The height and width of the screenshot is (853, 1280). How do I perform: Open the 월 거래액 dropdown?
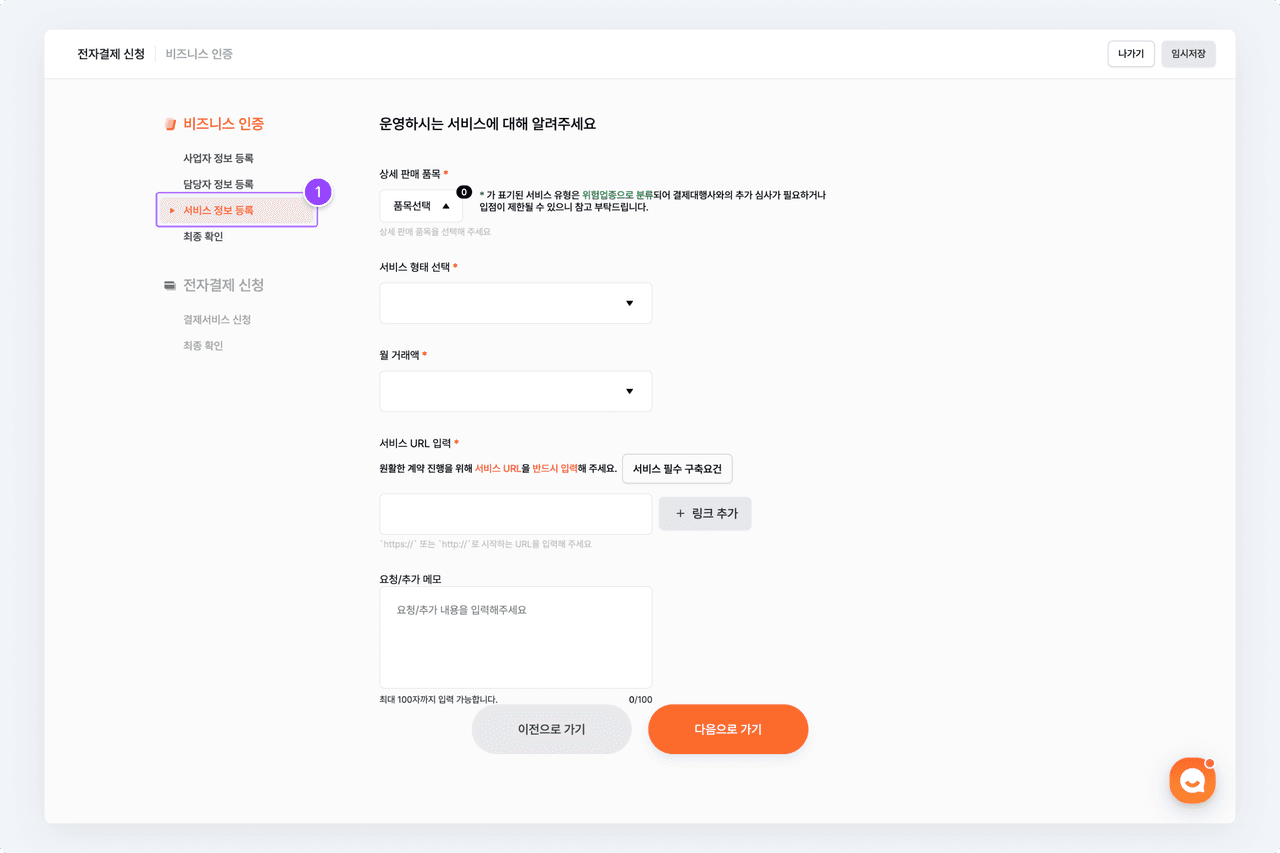pos(515,391)
